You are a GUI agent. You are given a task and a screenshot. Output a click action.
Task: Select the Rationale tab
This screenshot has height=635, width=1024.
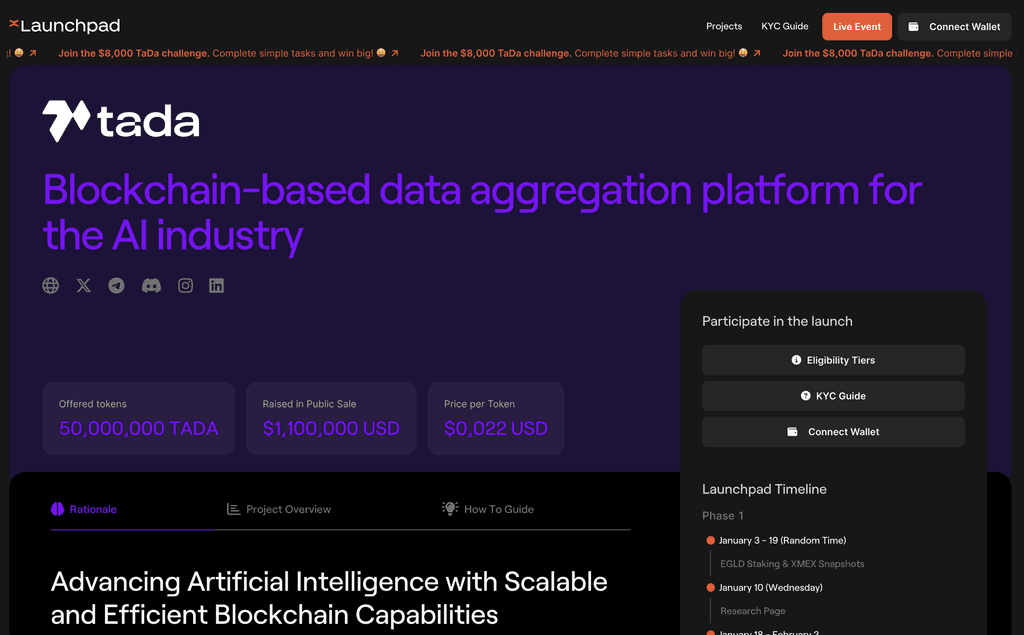[x=84, y=509]
